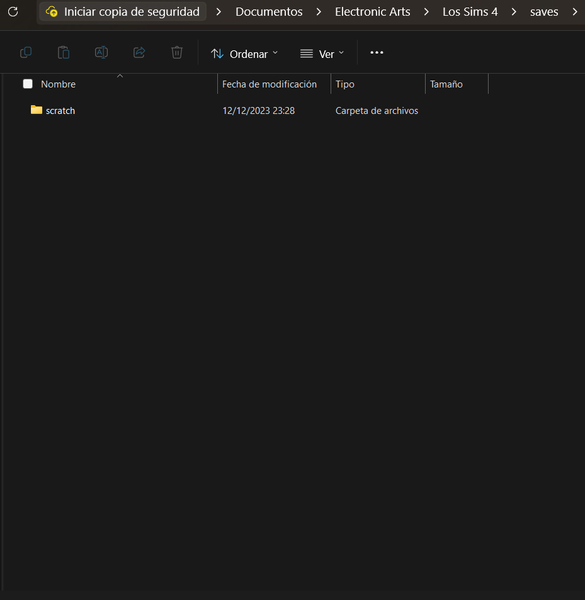Screen dimensions: 585x600
Task: Click the Delete trash can icon
Action: coord(177,52)
